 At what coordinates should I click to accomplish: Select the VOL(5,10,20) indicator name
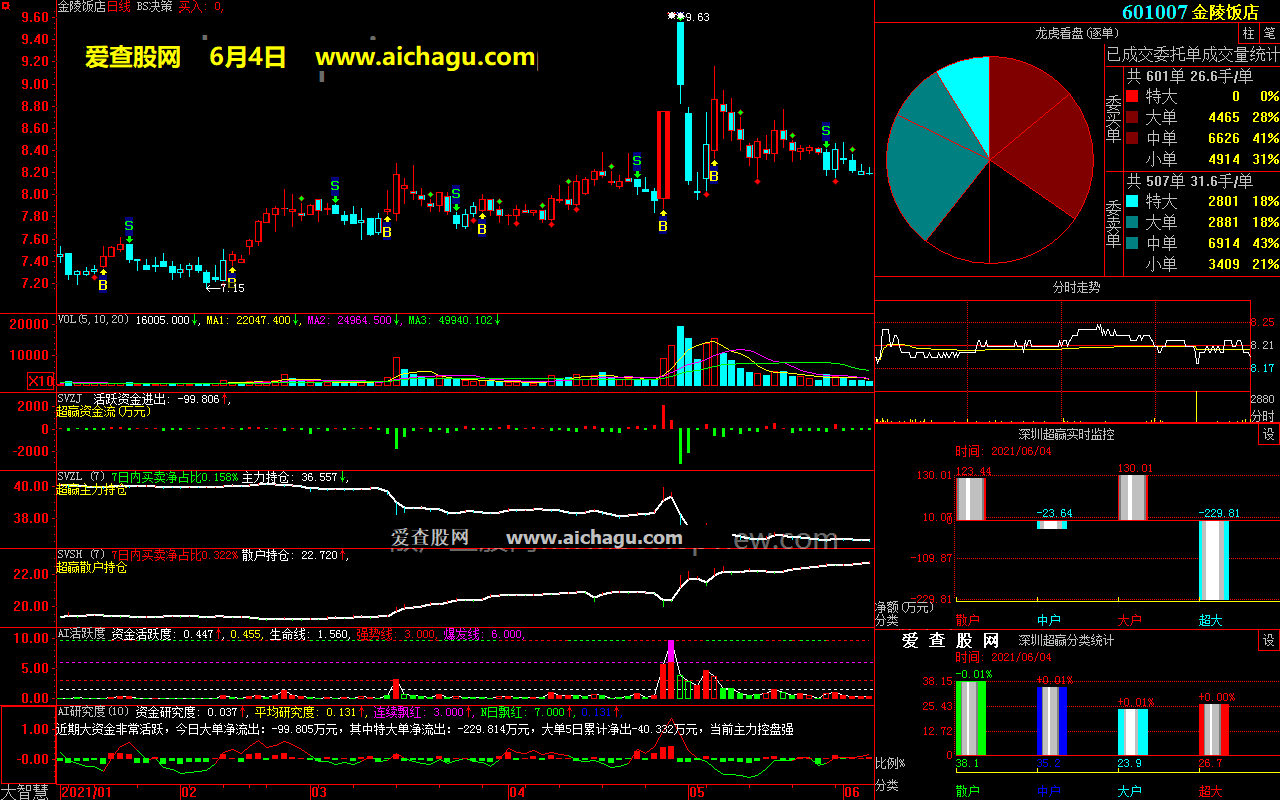click(94, 320)
